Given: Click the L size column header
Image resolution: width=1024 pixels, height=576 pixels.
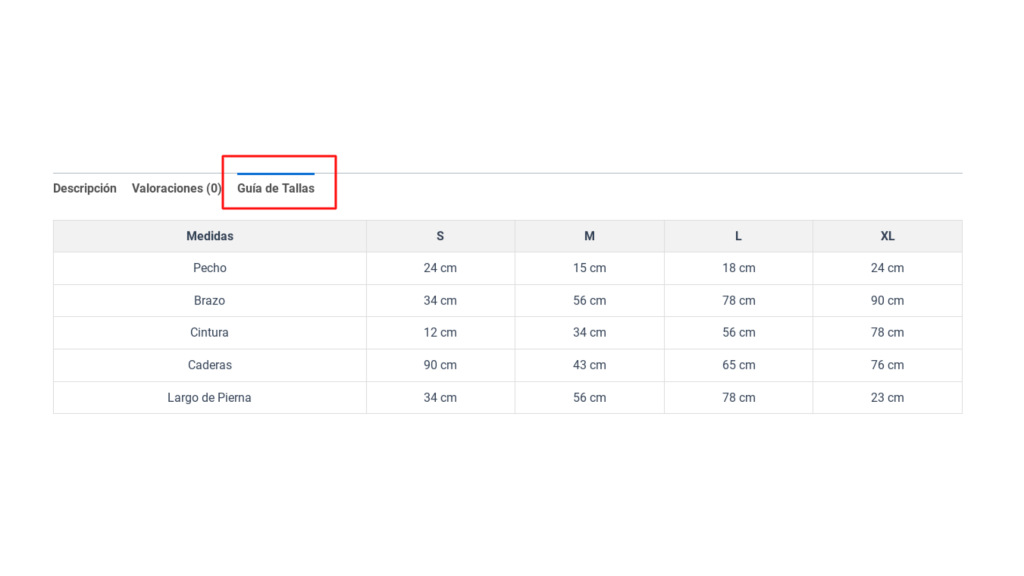Looking at the screenshot, I should (739, 236).
